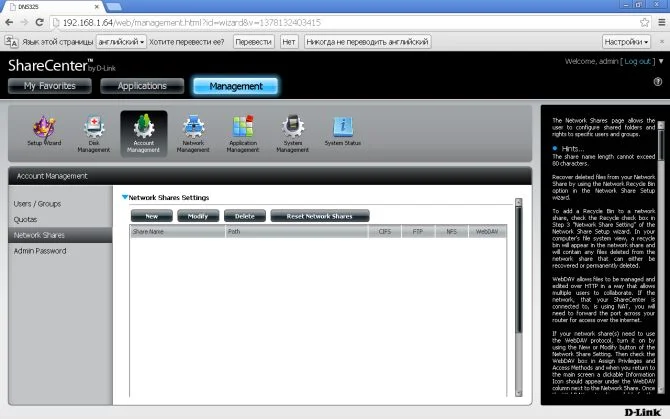Image resolution: width=670 pixels, height=419 pixels.
Task: Click the Log out link
Action: click(x=637, y=61)
